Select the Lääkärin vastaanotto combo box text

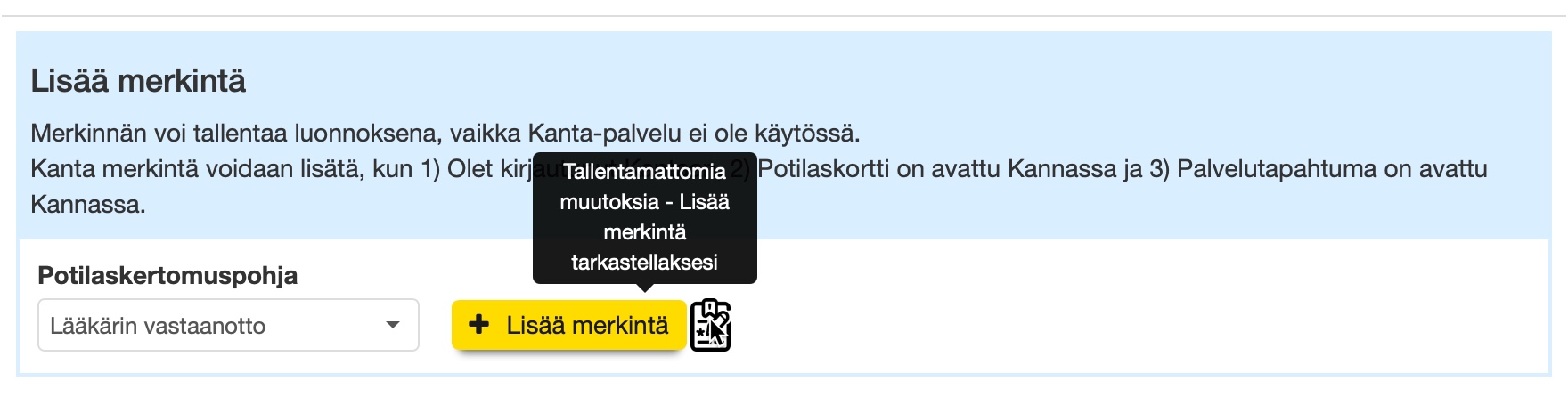click(158, 327)
